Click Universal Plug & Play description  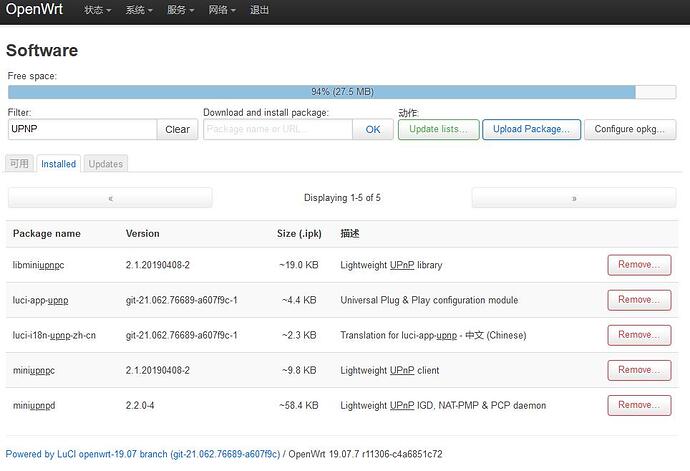[x=429, y=300]
